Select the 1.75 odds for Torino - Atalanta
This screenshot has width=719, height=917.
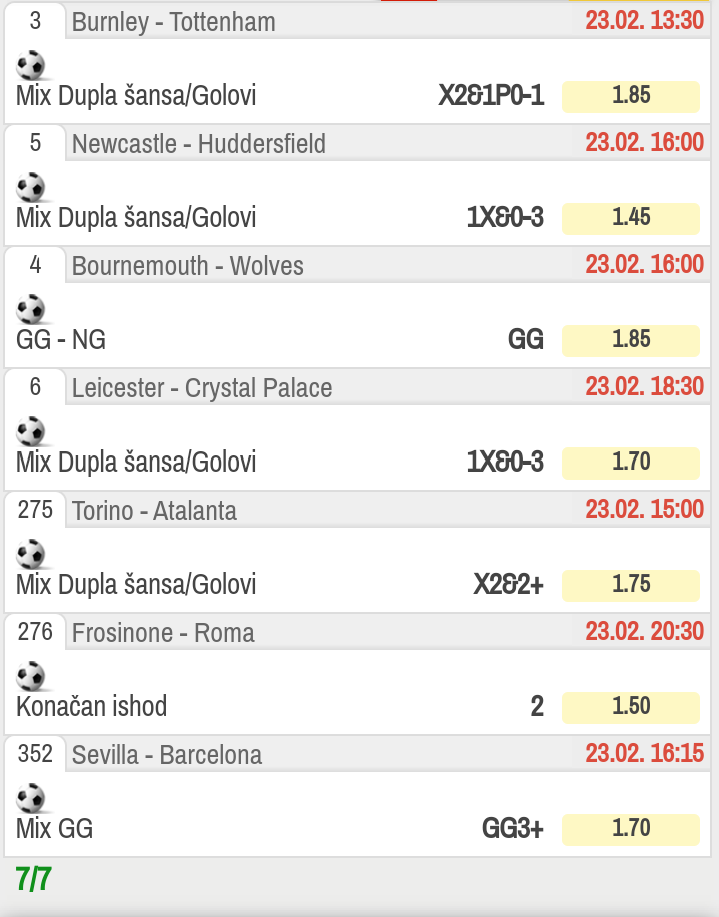631,585
